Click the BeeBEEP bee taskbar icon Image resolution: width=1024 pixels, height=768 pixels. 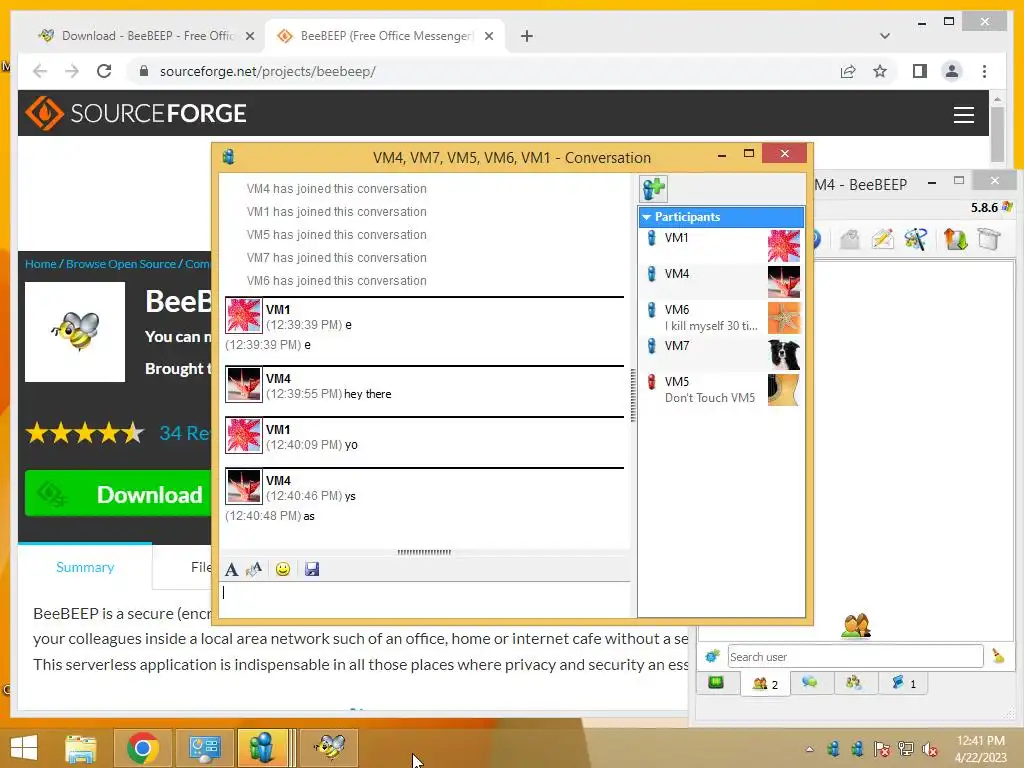point(330,748)
